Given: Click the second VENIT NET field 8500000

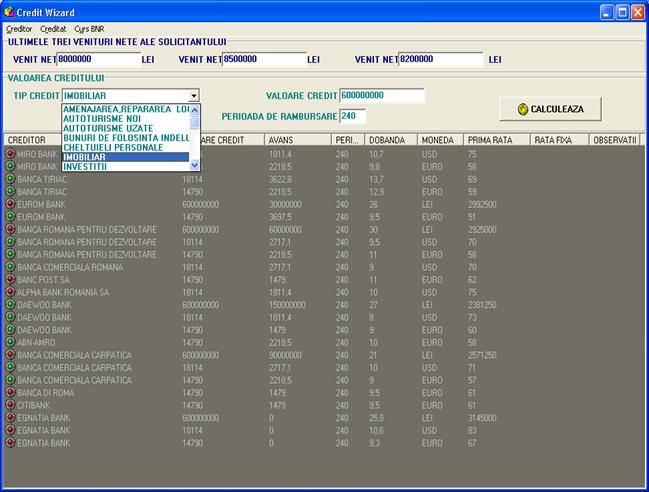Looking at the screenshot, I should coord(264,59).
